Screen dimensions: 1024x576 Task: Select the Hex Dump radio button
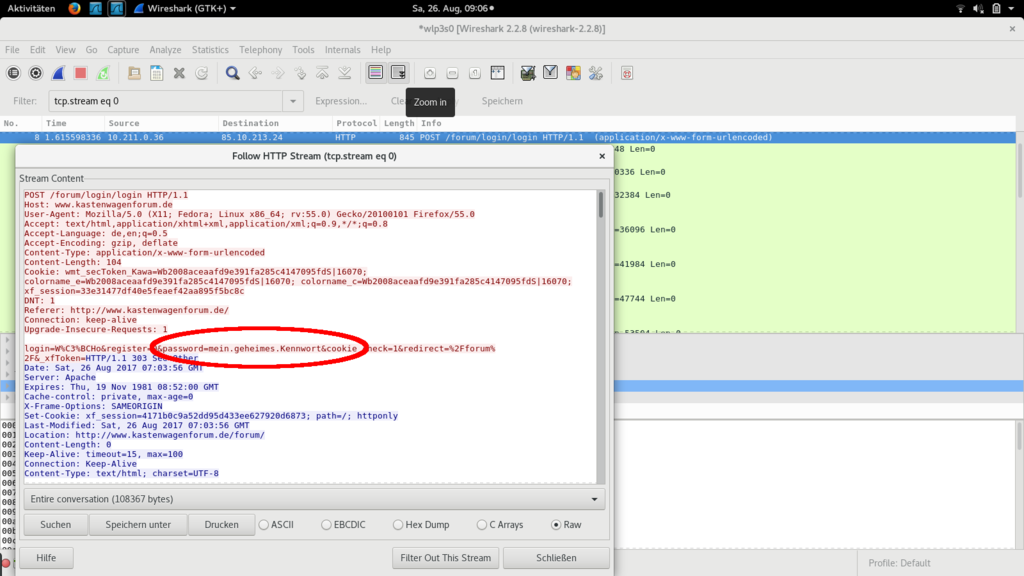(421, 524)
